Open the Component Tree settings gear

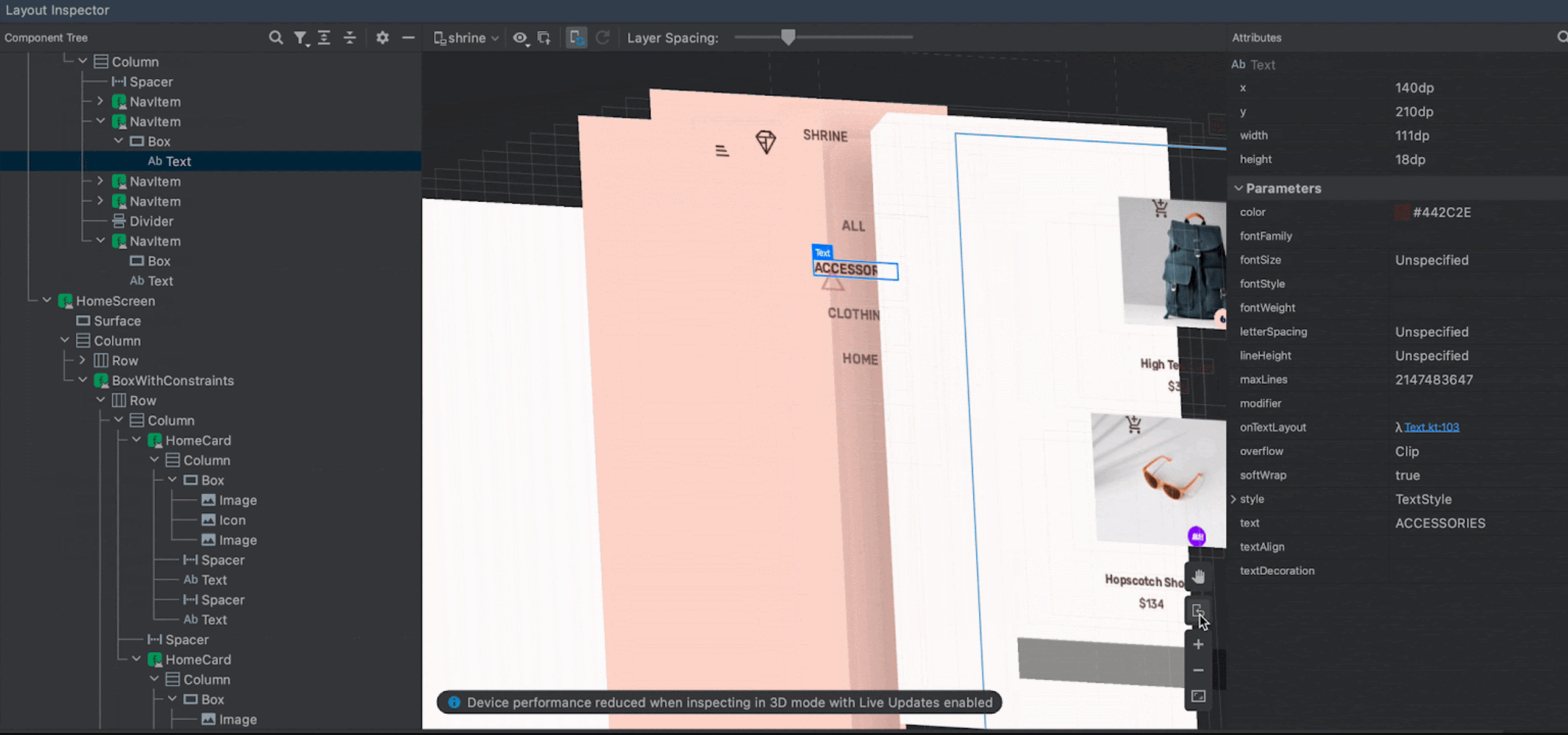click(382, 37)
